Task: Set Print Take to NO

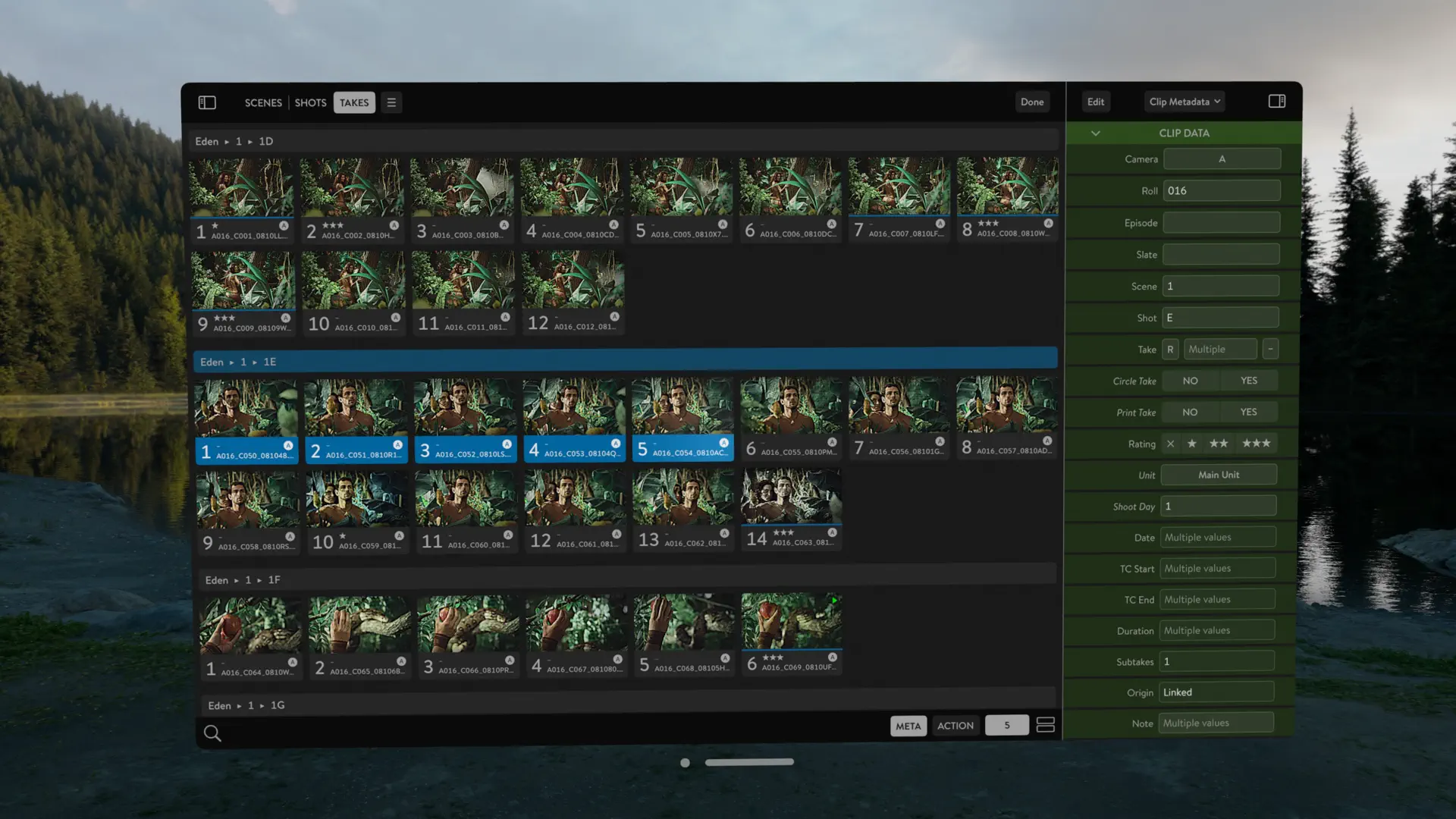Action: (x=1189, y=412)
